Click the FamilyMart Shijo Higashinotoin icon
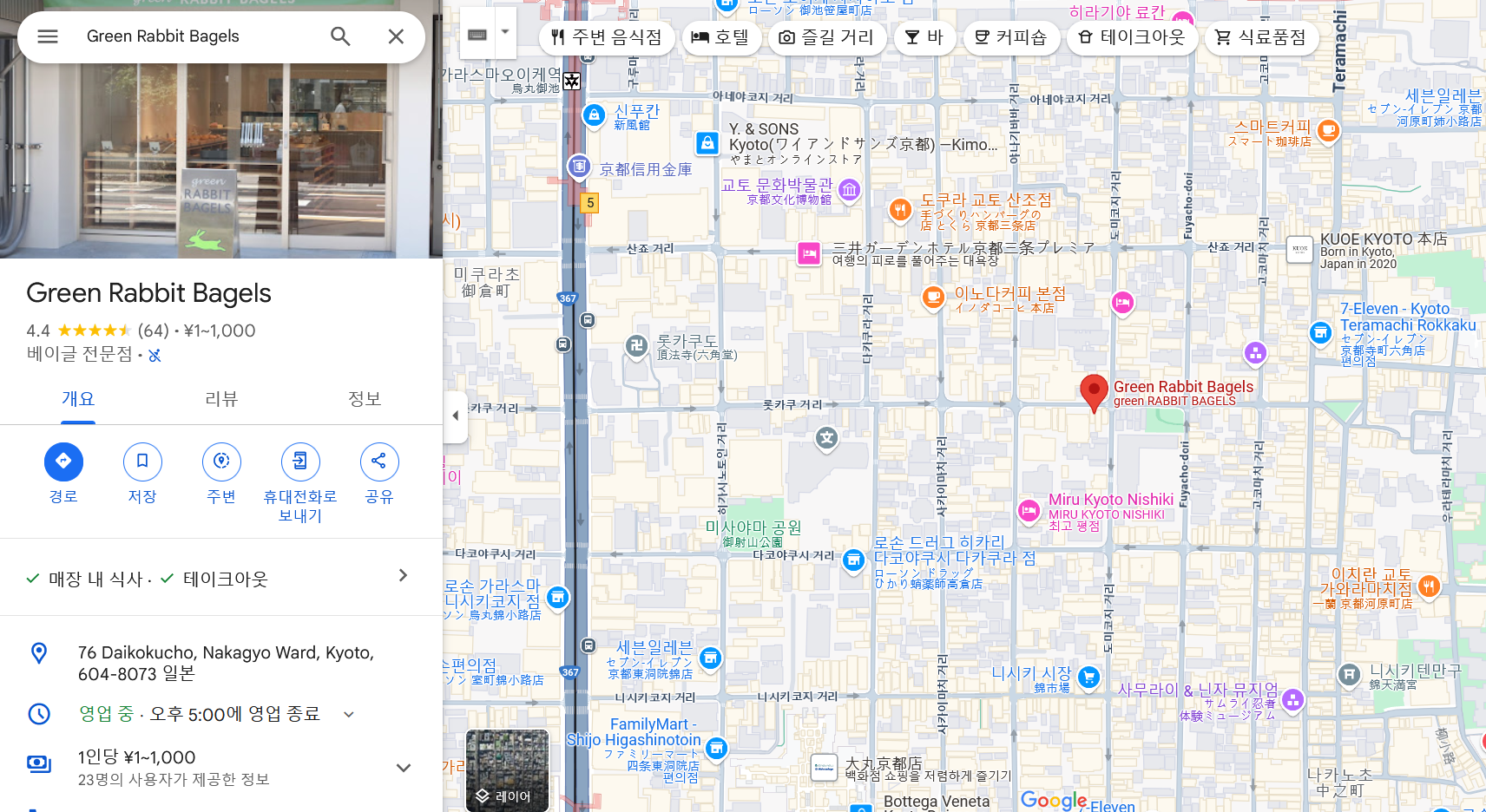Screen dimensions: 1486x812 pos(716,747)
